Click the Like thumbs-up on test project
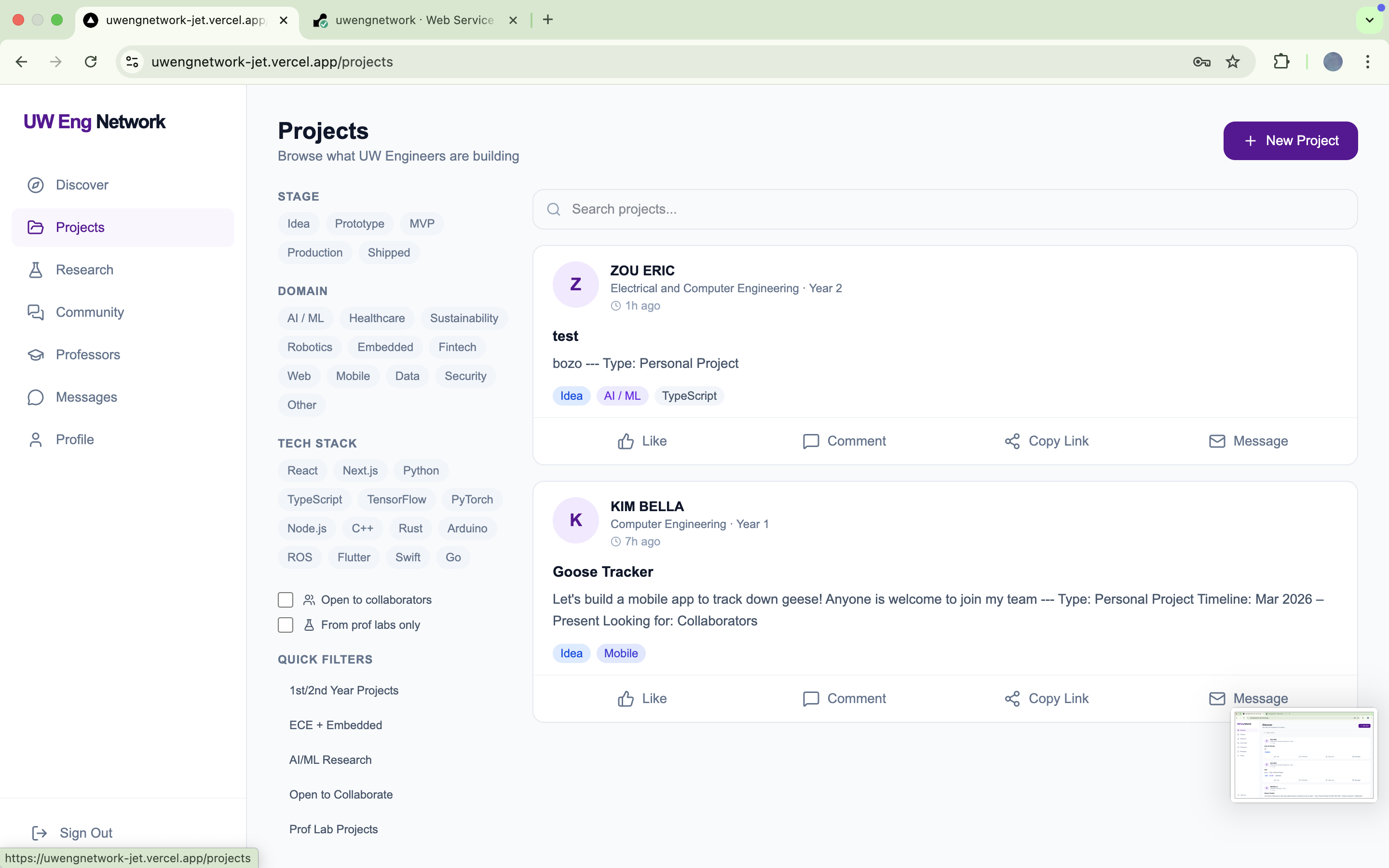Screen dimensions: 1389x868 626,441
